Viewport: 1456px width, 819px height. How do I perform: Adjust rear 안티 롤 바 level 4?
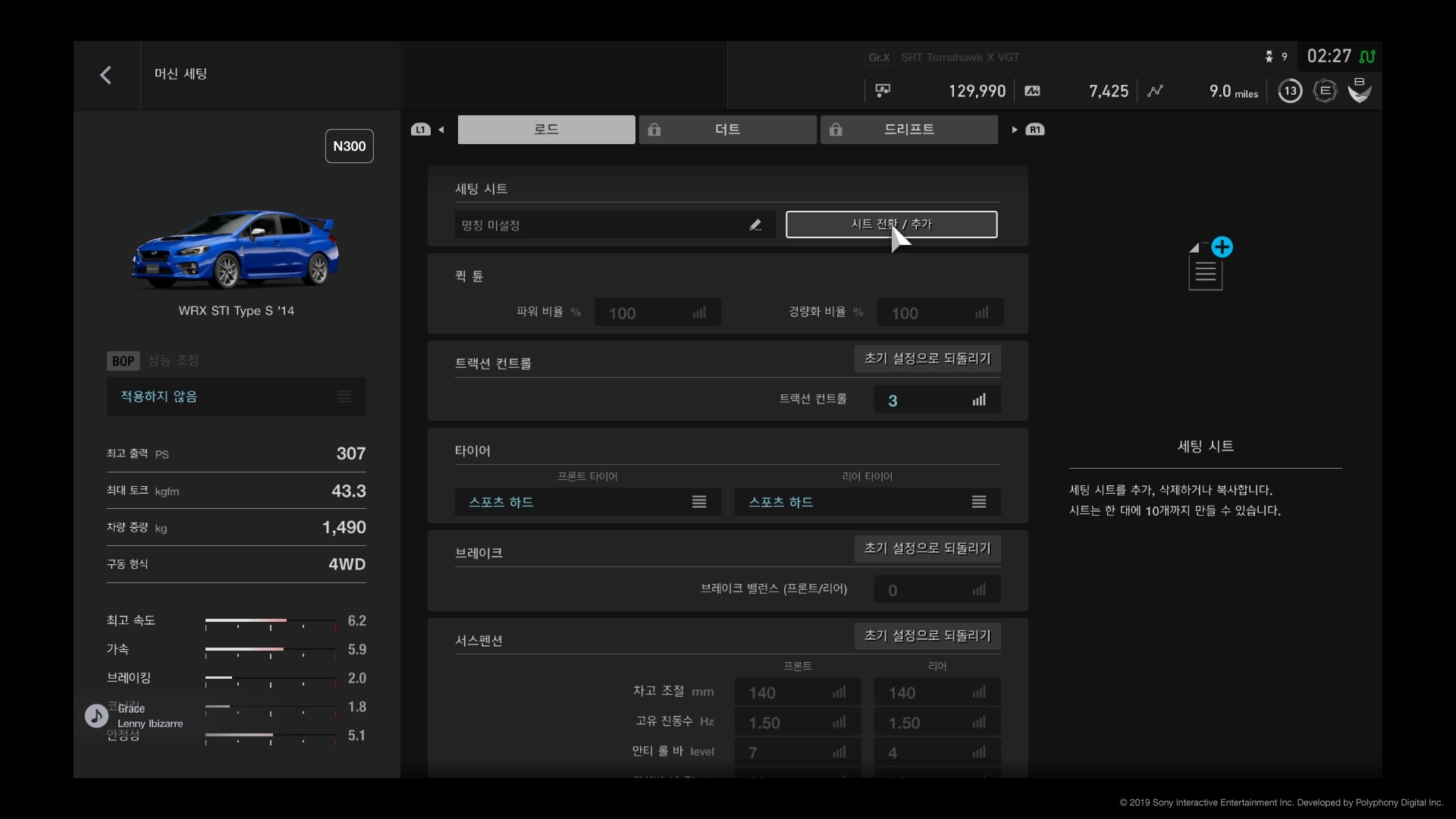[937, 752]
